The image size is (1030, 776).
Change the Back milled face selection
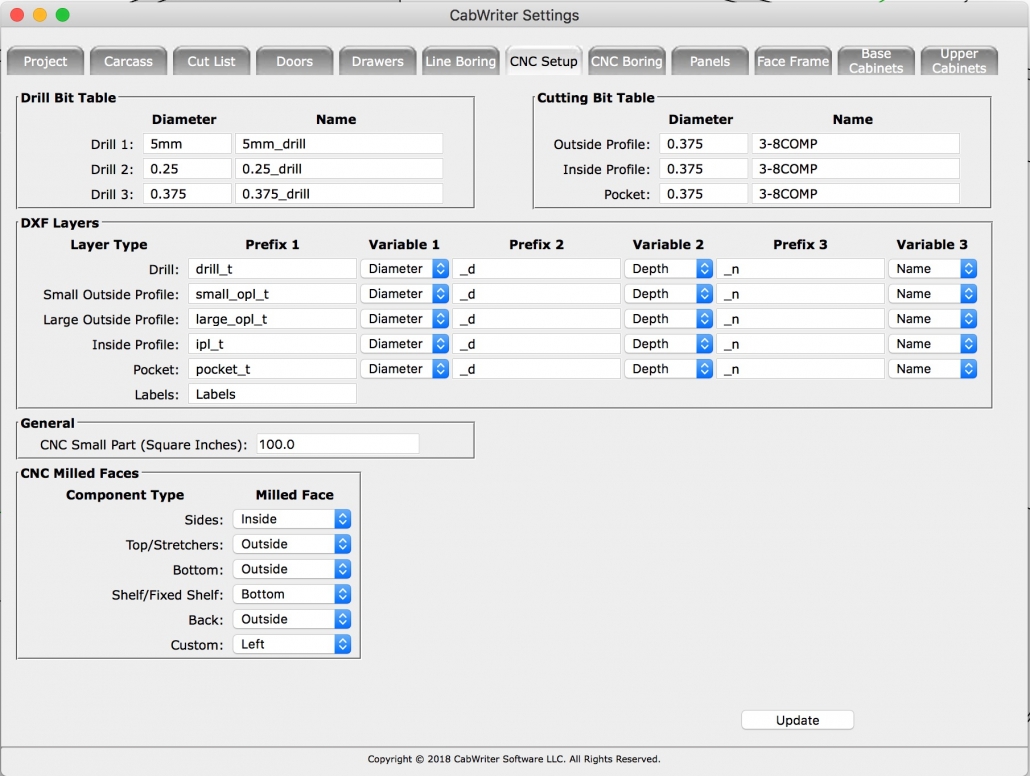pyautogui.click(x=291, y=618)
